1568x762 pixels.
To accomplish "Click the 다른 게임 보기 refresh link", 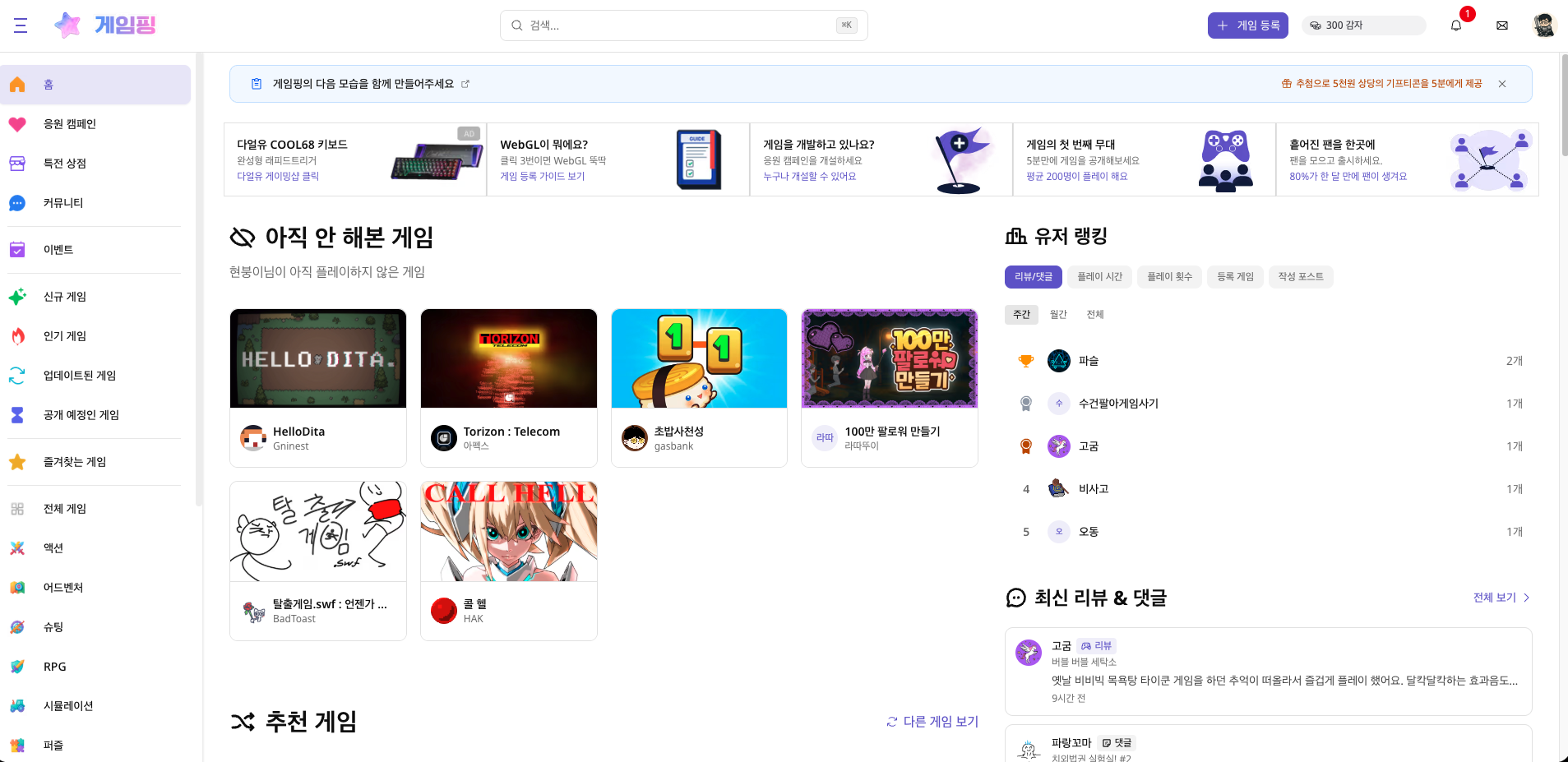I will 932,722.
